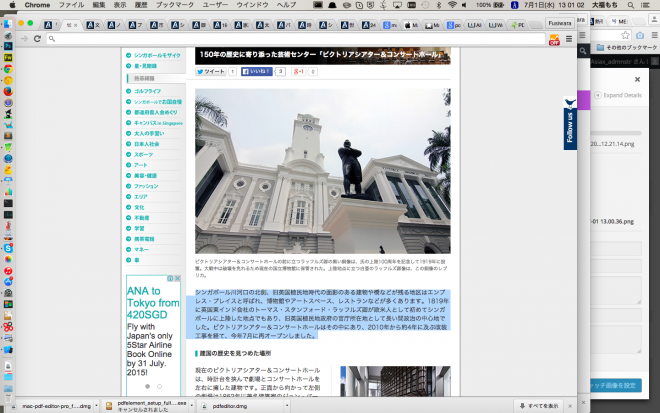Click すべてを表示 show all downloads button
660x413 pixels.
point(539,406)
